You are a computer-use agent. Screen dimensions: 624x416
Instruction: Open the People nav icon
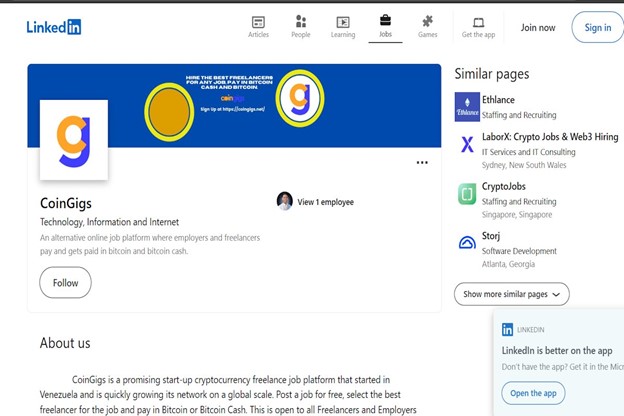[301, 27]
